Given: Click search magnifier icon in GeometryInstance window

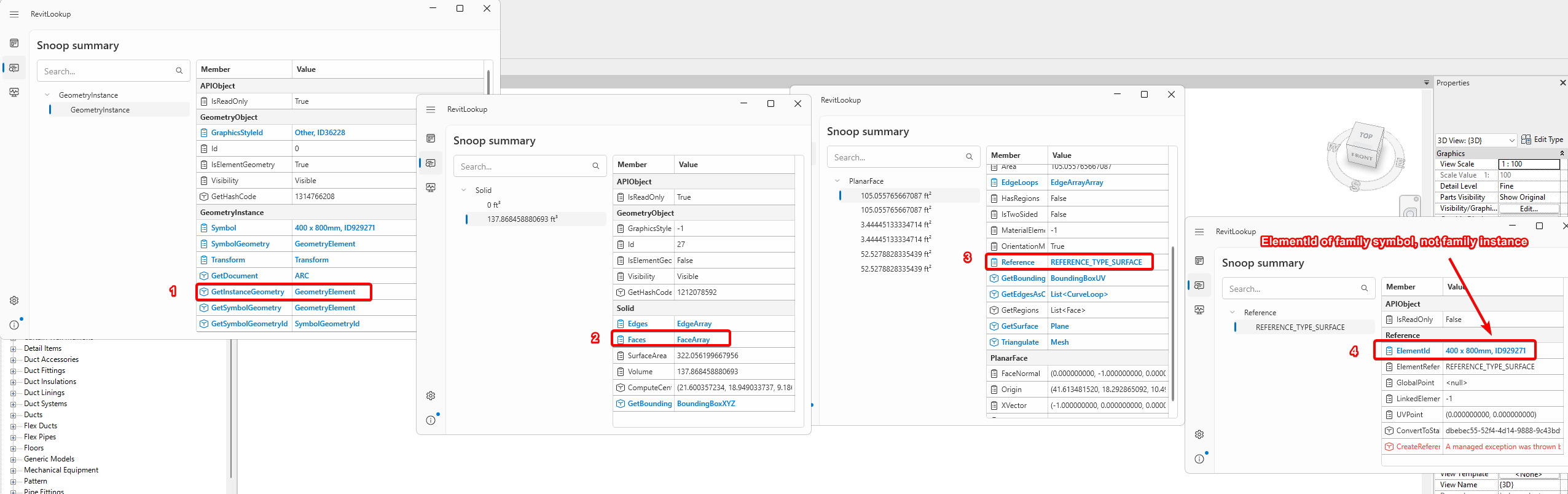Looking at the screenshot, I should [x=179, y=71].
